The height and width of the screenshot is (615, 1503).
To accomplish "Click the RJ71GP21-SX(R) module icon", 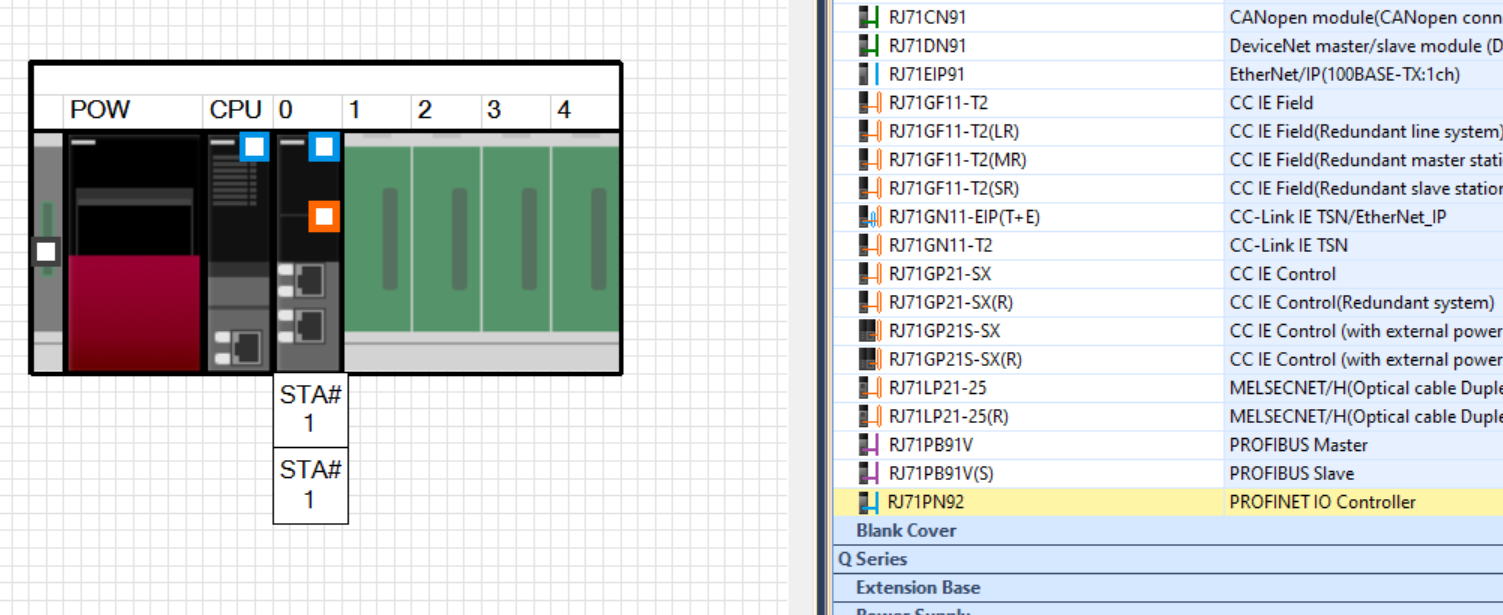I will point(869,302).
